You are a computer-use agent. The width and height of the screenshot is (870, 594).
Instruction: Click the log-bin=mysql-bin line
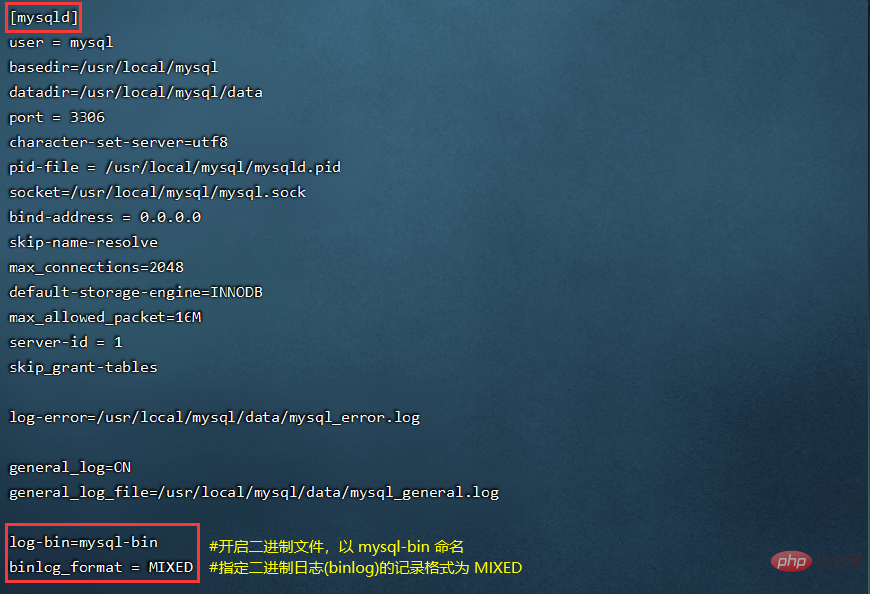83,542
